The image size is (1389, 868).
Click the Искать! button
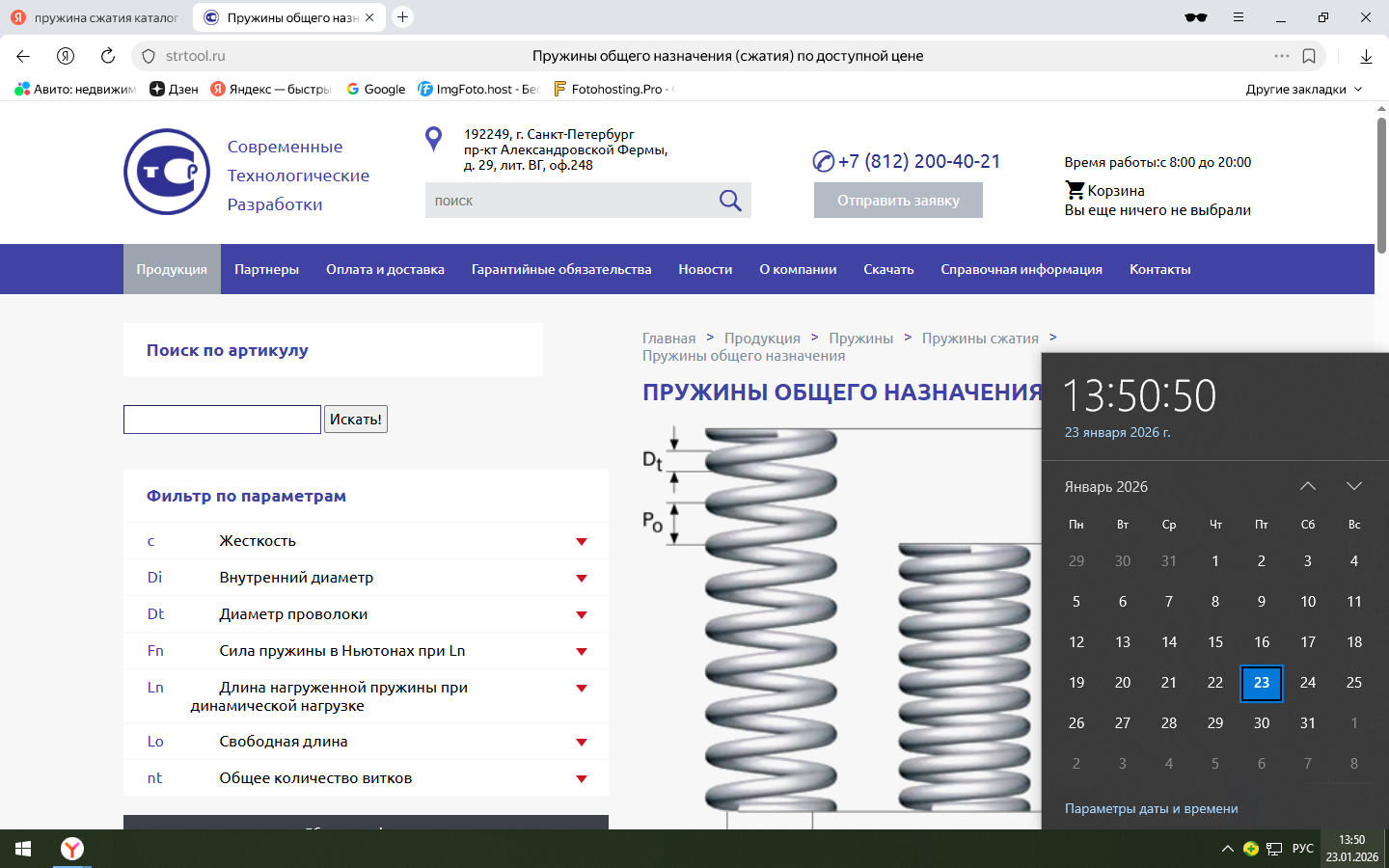point(355,420)
